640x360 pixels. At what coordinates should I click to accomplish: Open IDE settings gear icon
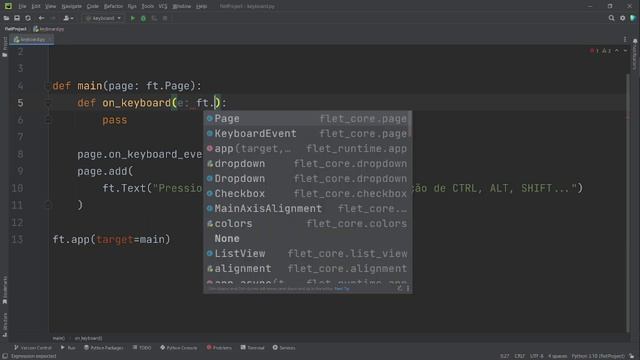coord(622,18)
